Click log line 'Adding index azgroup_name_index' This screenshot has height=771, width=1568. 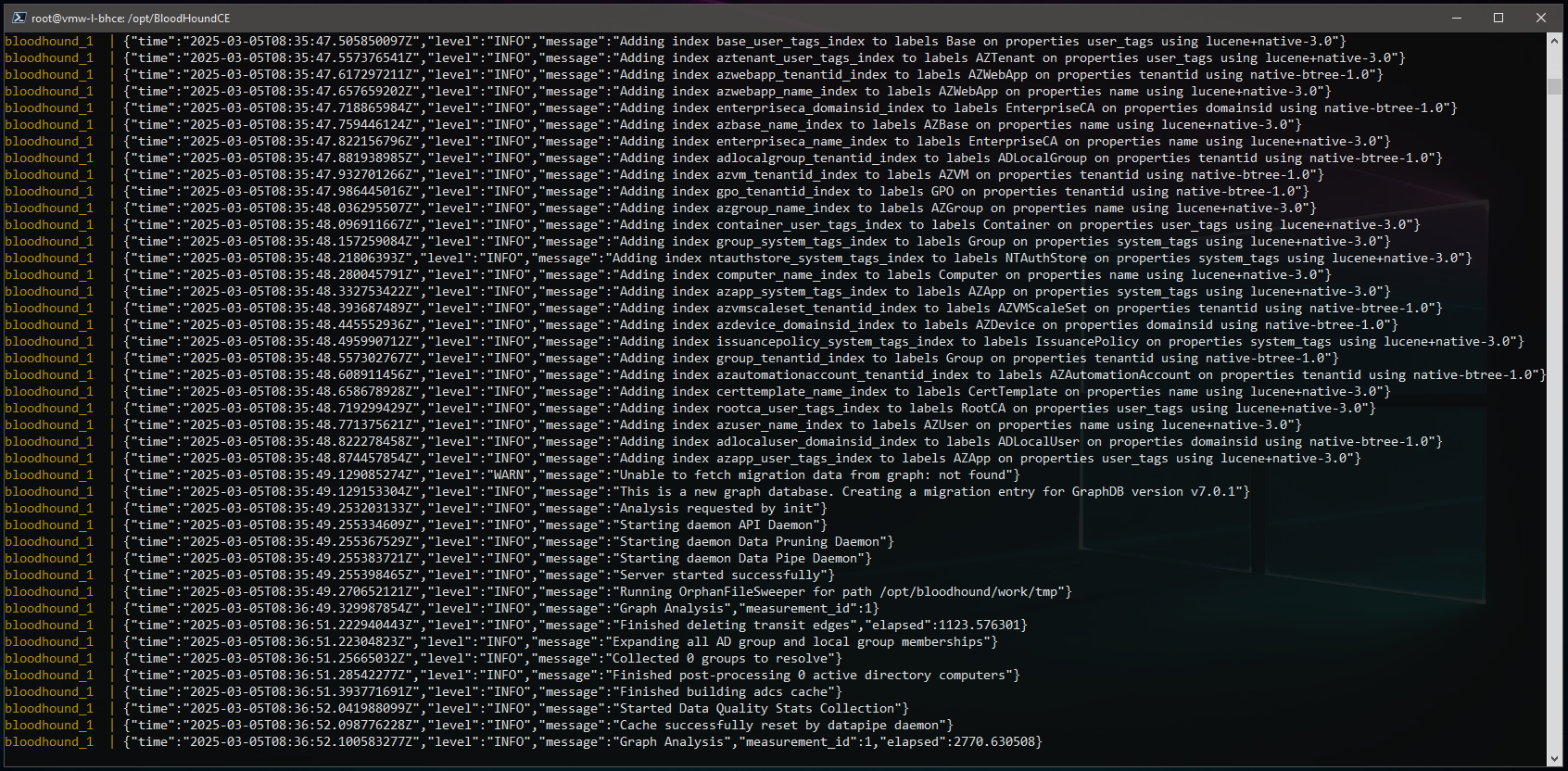[661, 209]
